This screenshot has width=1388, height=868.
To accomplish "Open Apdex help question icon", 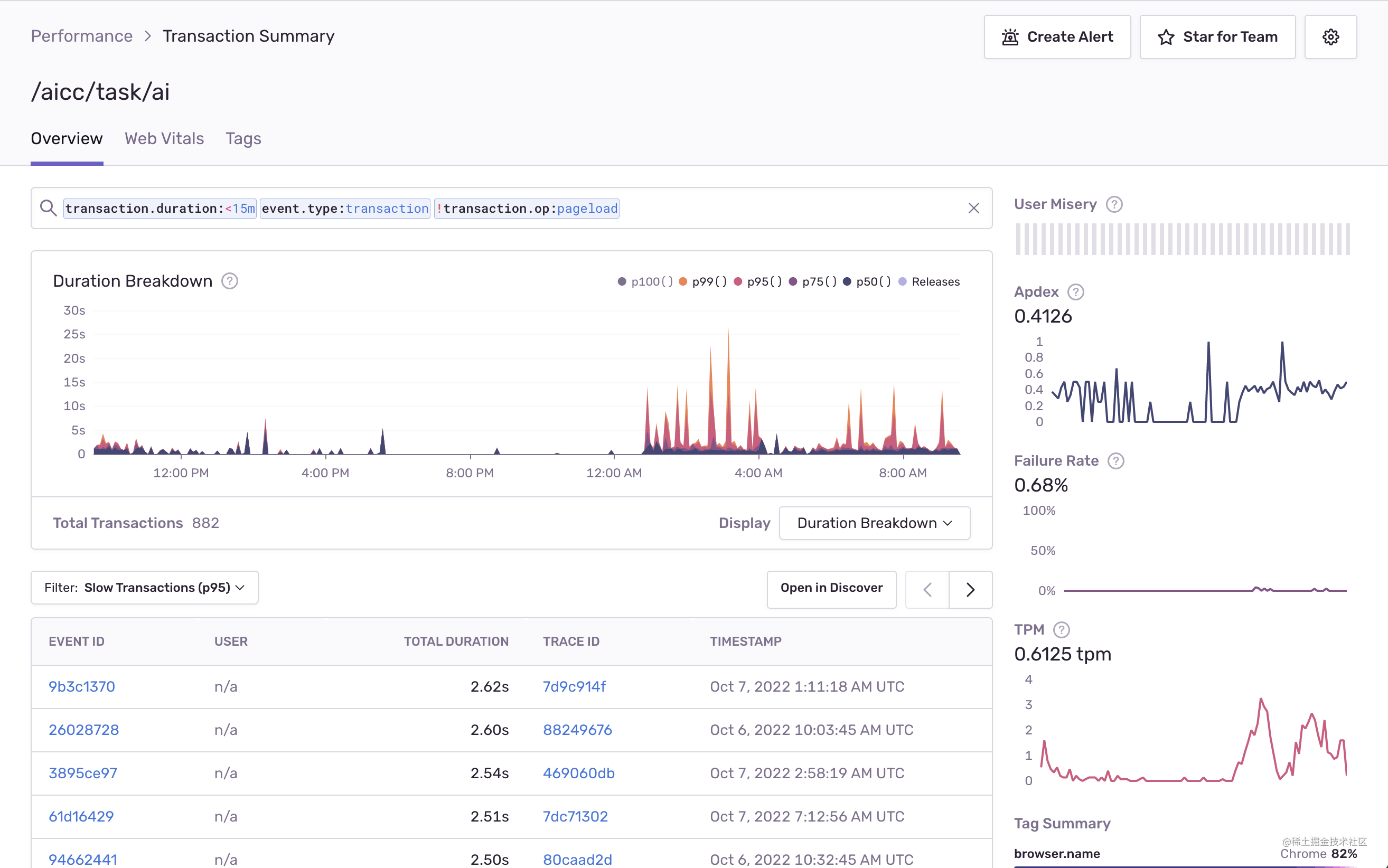I will pyautogui.click(x=1075, y=291).
